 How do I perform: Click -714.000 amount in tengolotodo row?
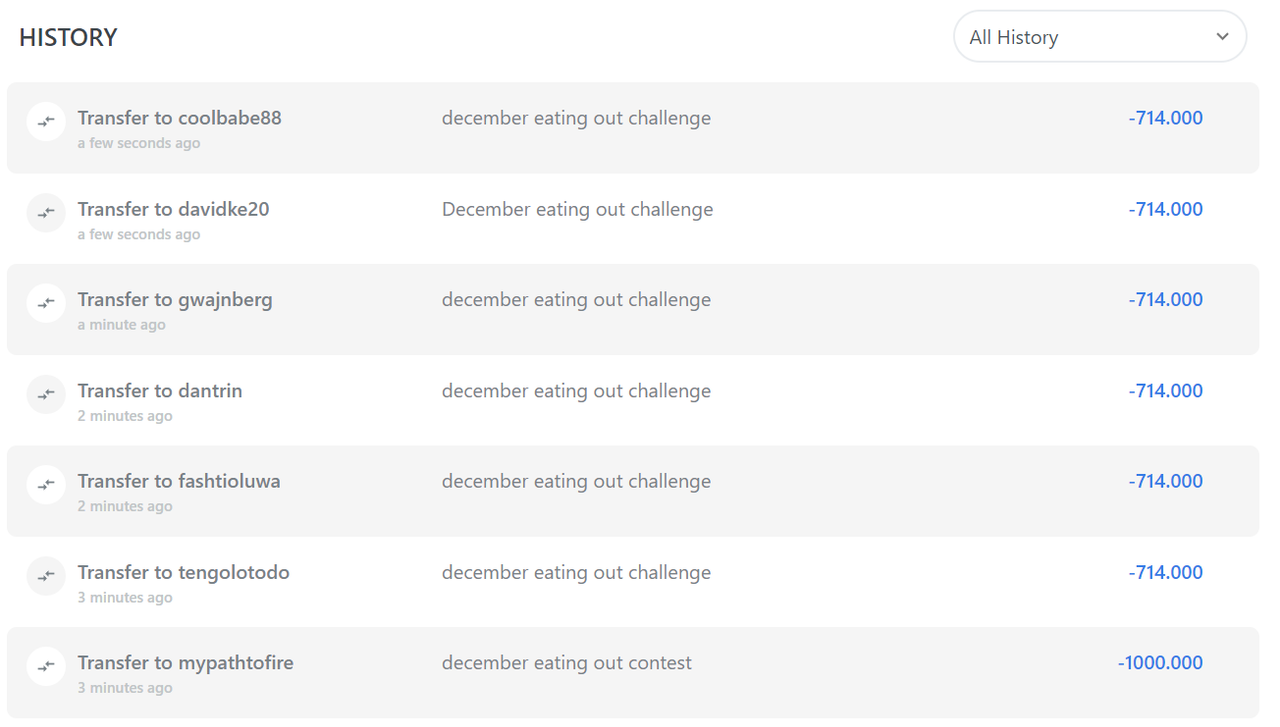(1166, 573)
